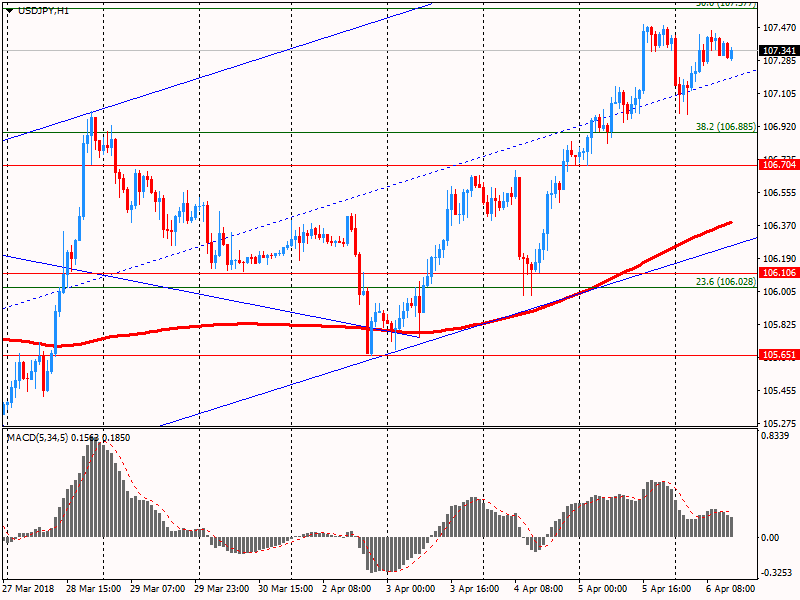800x600 pixels.
Task: Click the 5 Apr 00:00 time label
Action: (603, 589)
